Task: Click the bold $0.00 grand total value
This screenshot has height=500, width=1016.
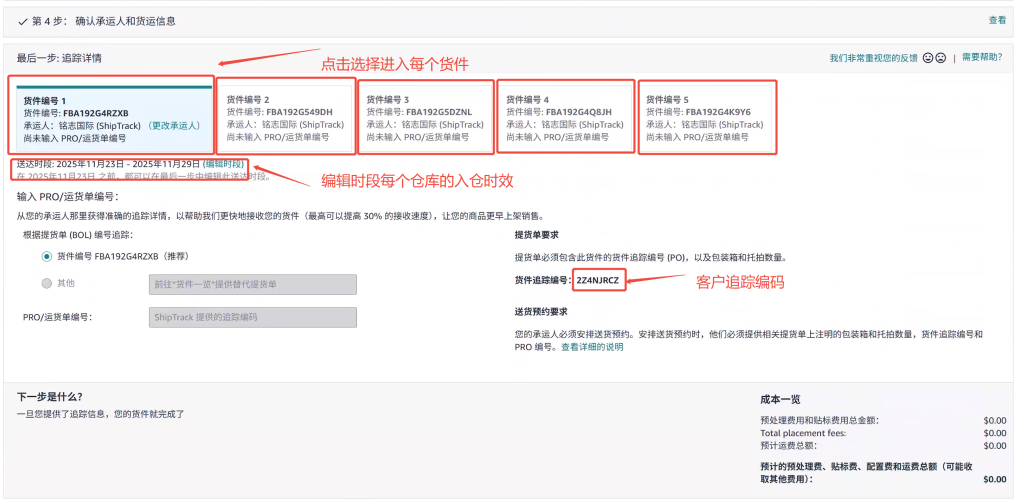Action: pyautogui.click(x=995, y=480)
